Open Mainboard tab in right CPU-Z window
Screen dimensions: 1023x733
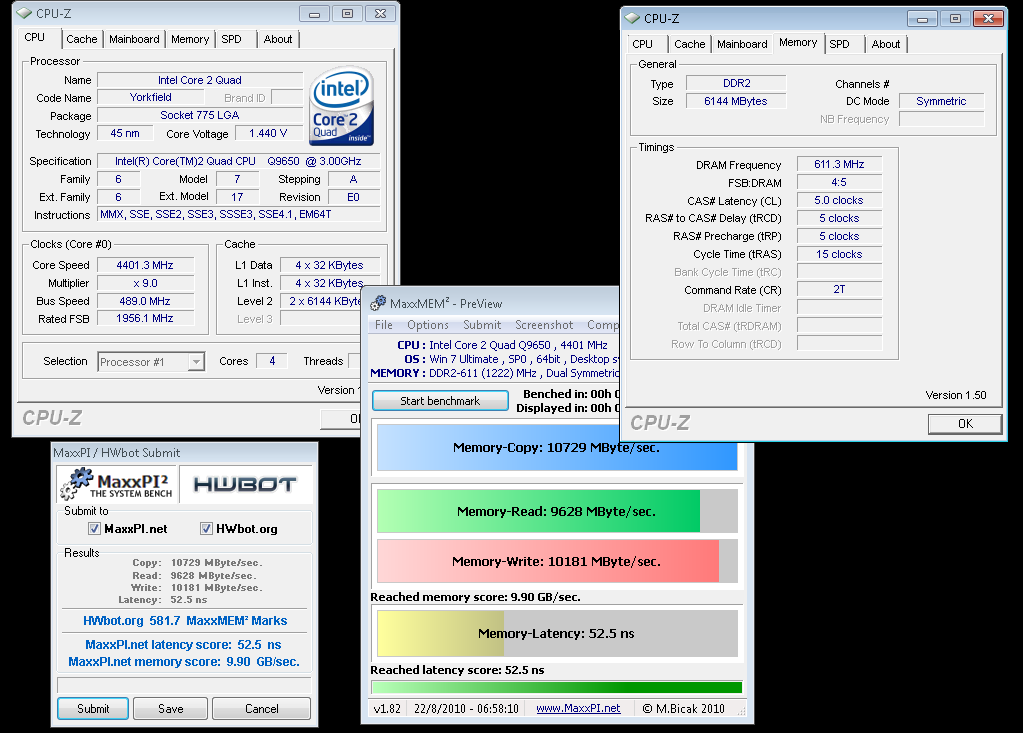tap(742, 44)
